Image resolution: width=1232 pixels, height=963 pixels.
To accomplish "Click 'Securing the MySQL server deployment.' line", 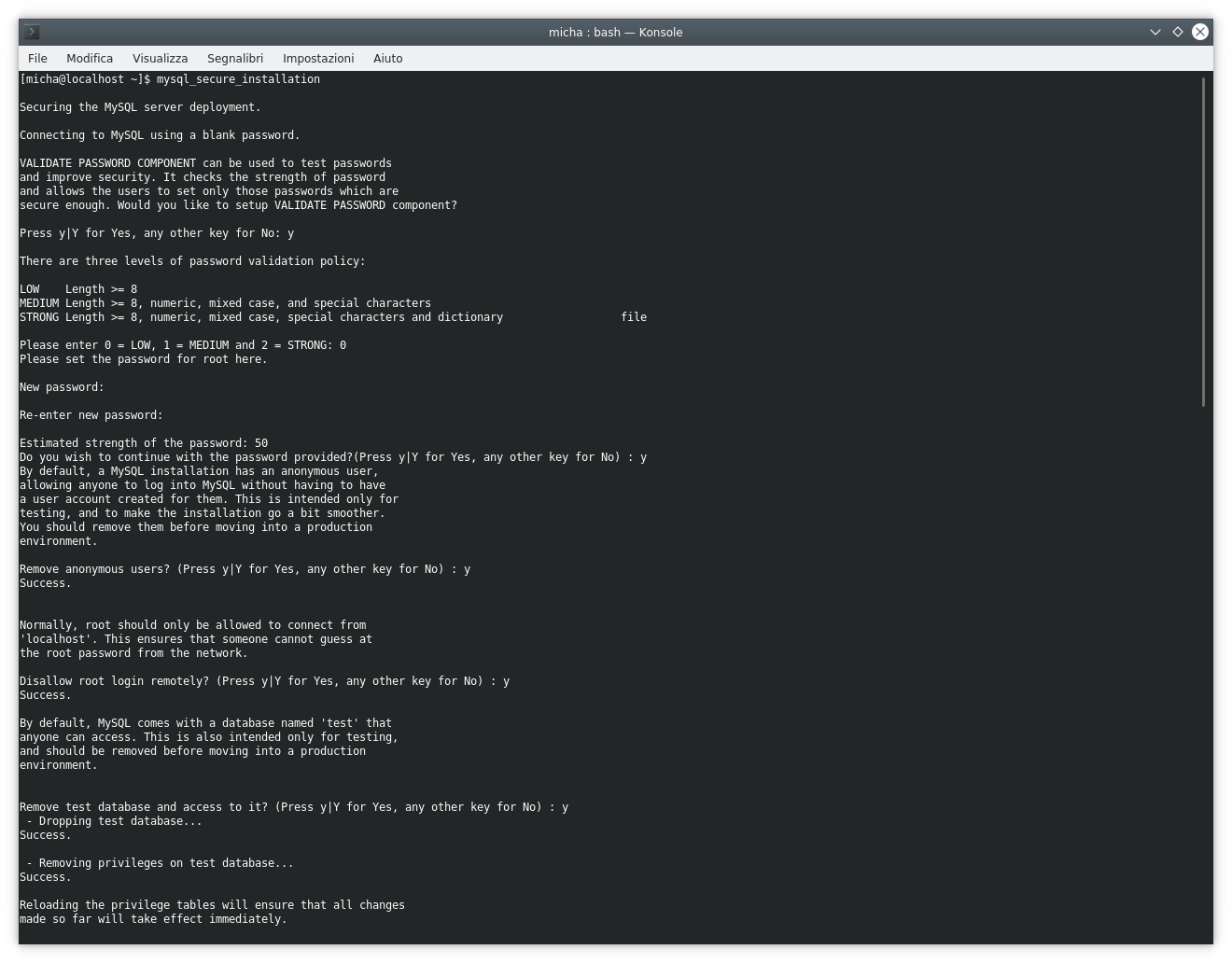I will click(140, 107).
